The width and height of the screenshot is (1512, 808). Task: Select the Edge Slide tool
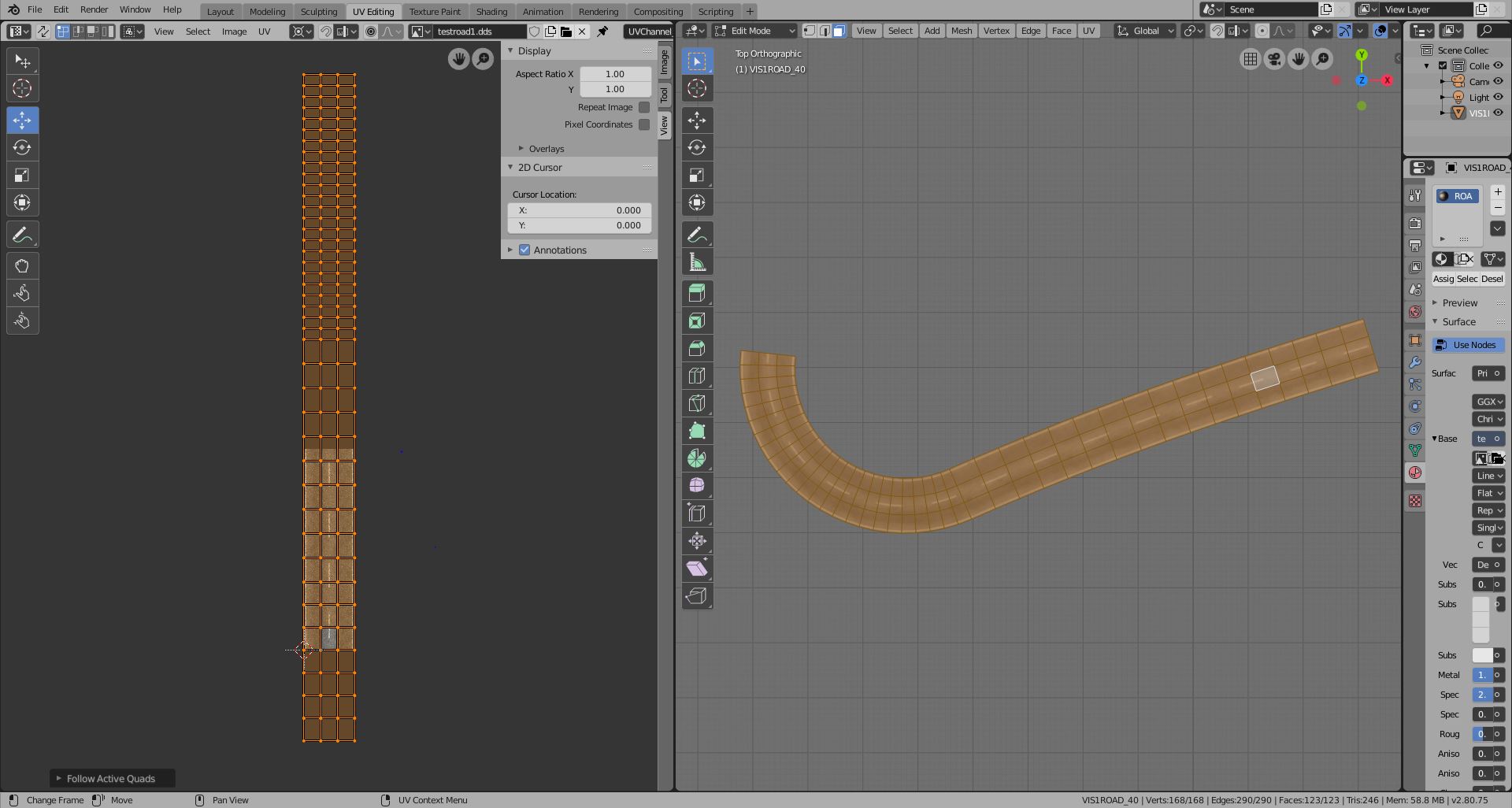pyautogui.click(x=697, y=513)
